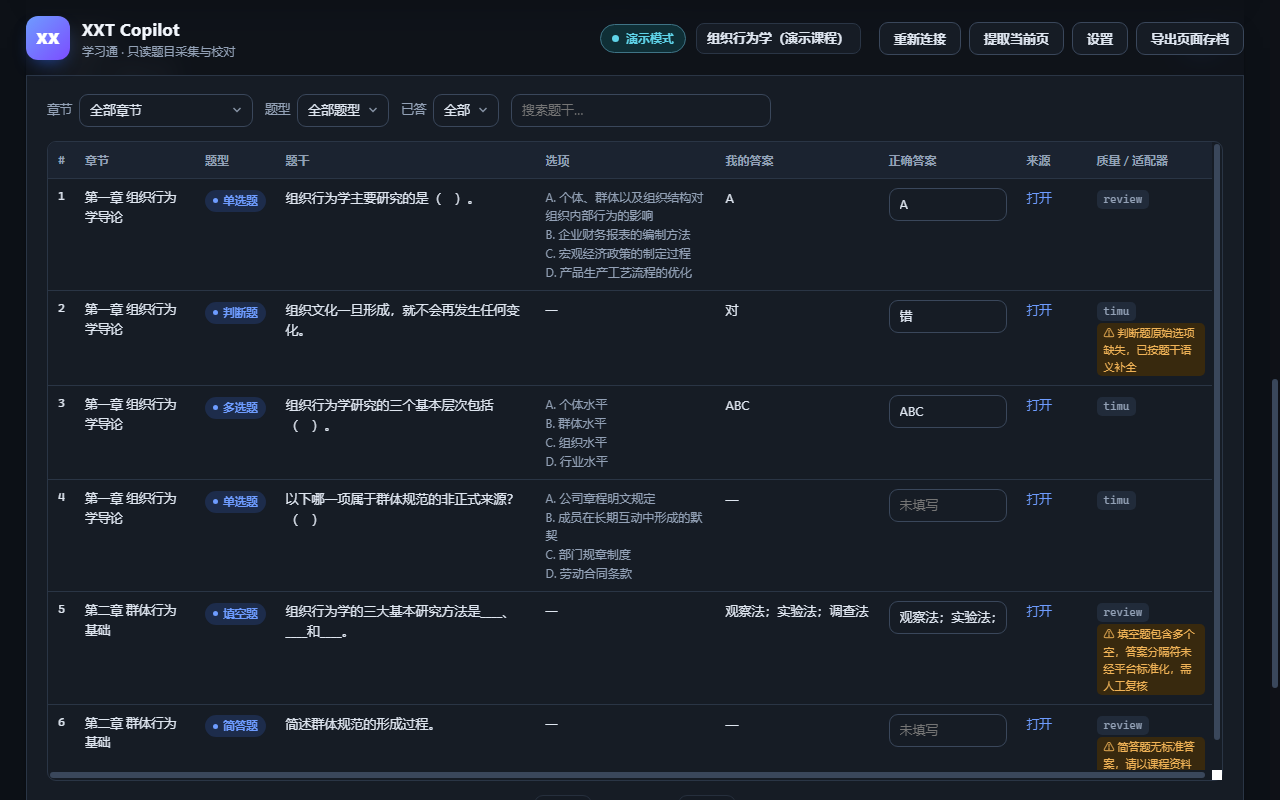Click the 单选题 tag in row 1

pos(235,201)
